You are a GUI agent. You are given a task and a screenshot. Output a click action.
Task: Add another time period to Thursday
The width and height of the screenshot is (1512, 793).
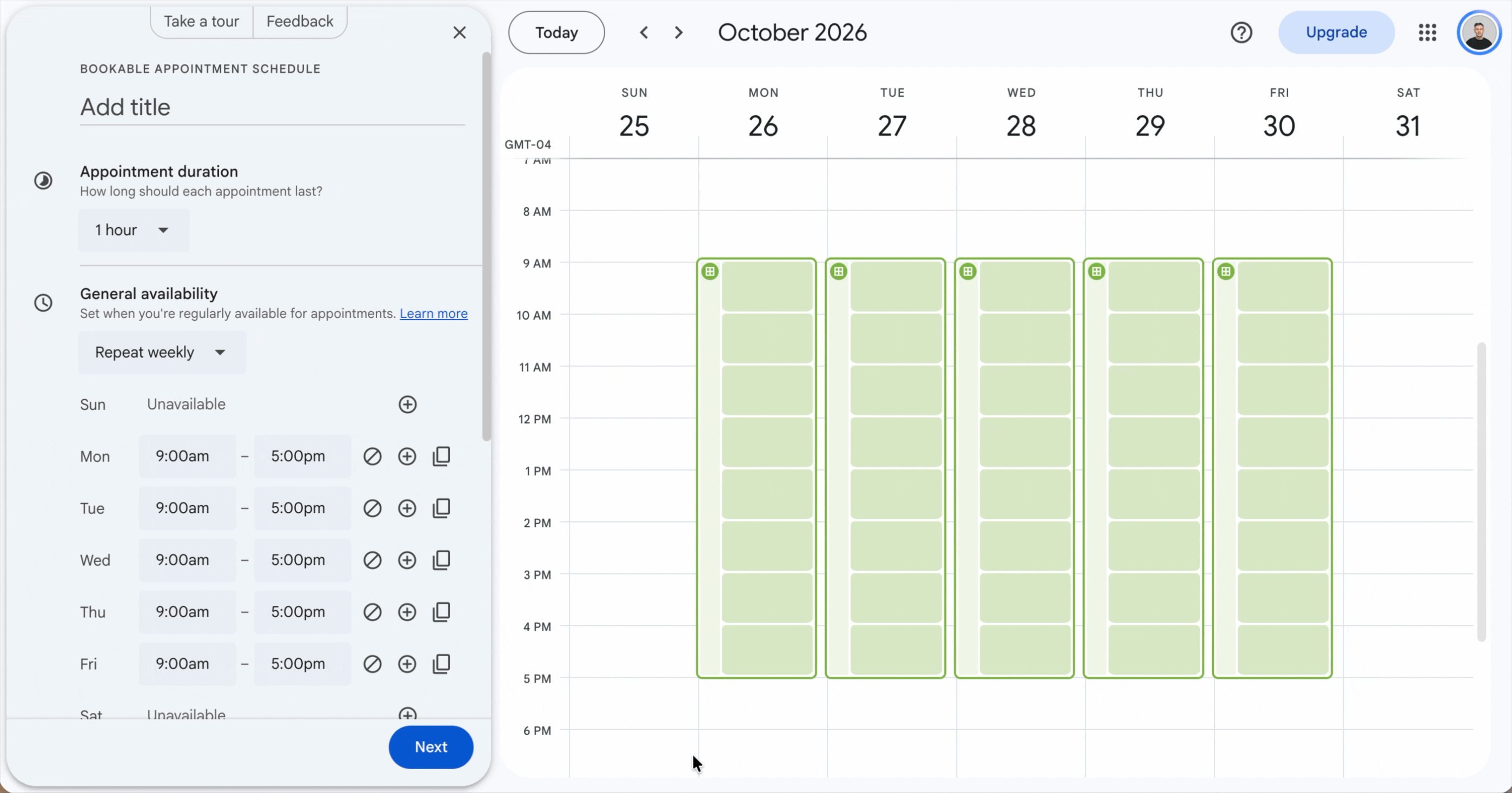(x=407, y=612)
